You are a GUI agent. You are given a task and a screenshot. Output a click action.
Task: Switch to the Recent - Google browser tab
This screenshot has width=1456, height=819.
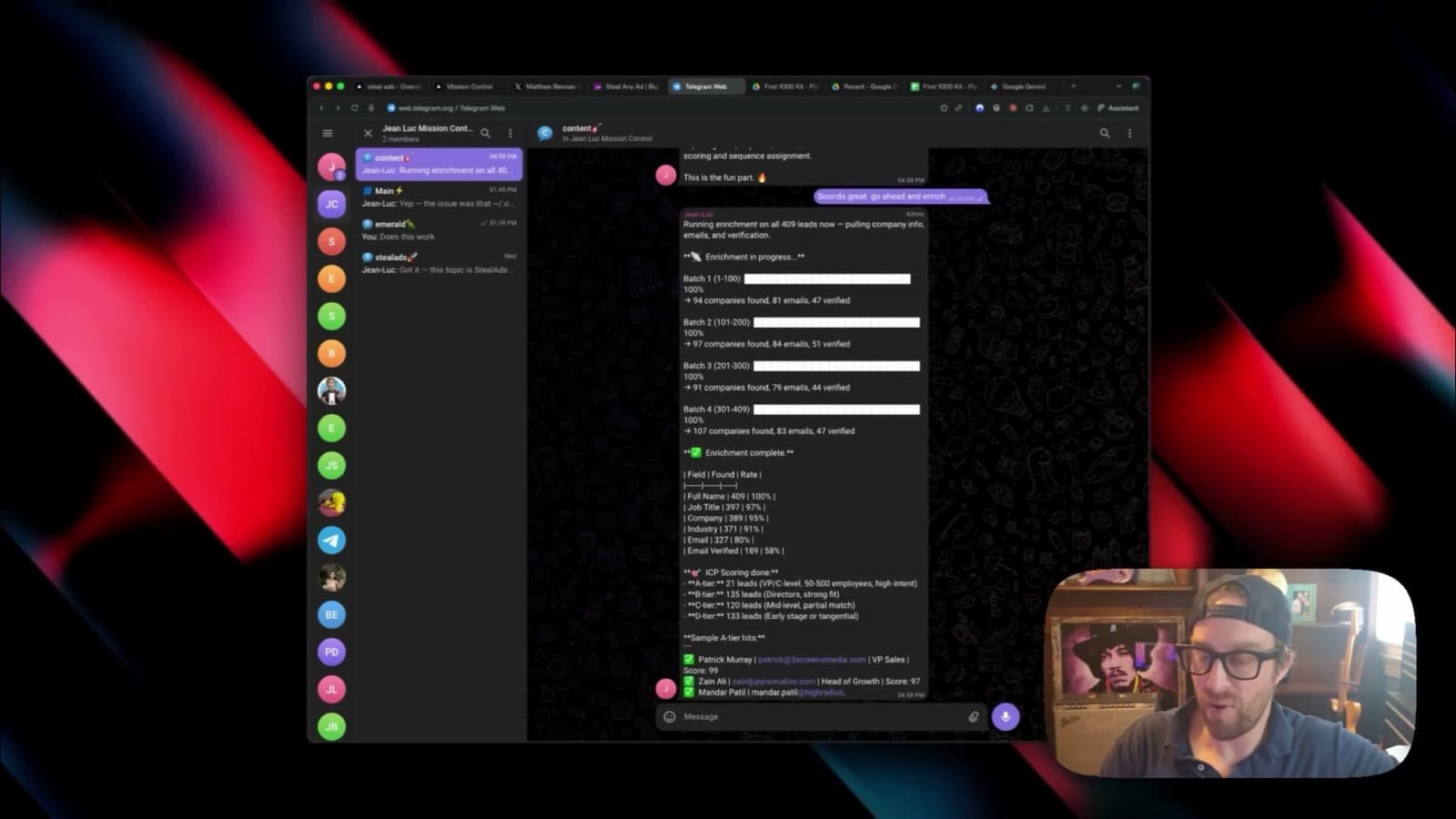864,86
